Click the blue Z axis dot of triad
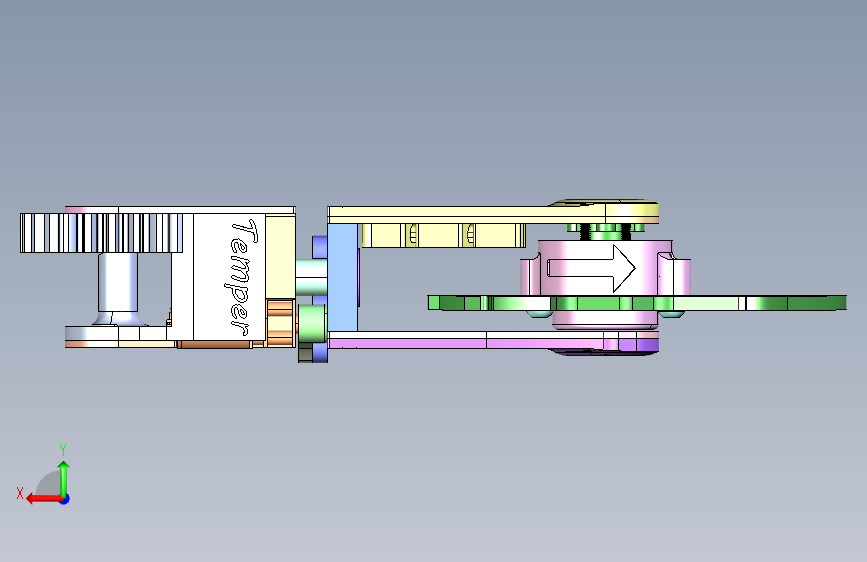This screenshot has height=562, width=867. (65, 499)
